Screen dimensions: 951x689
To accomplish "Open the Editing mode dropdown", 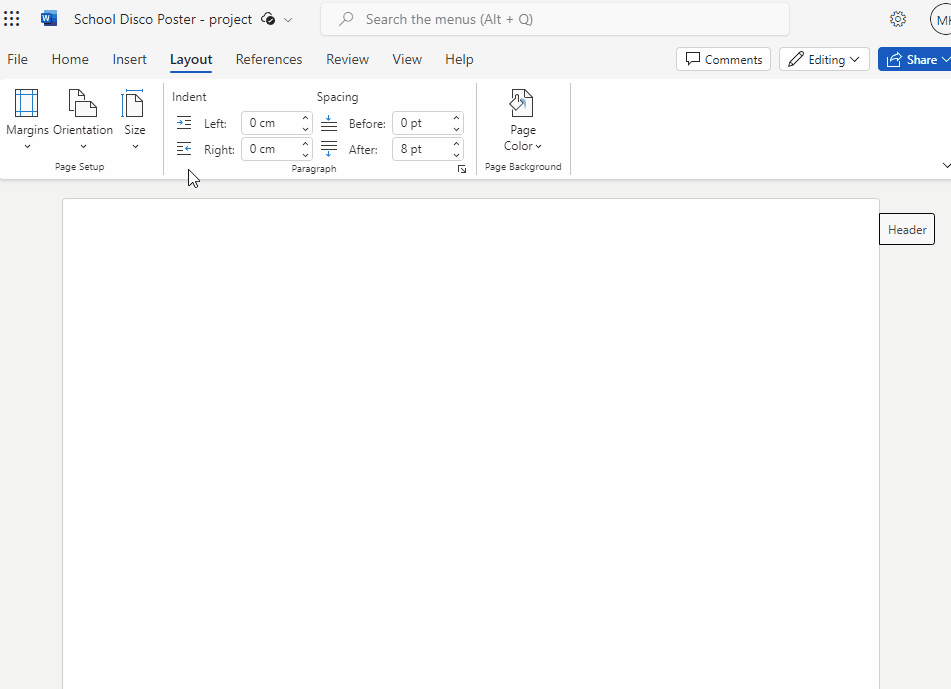I will click(824, 59).
